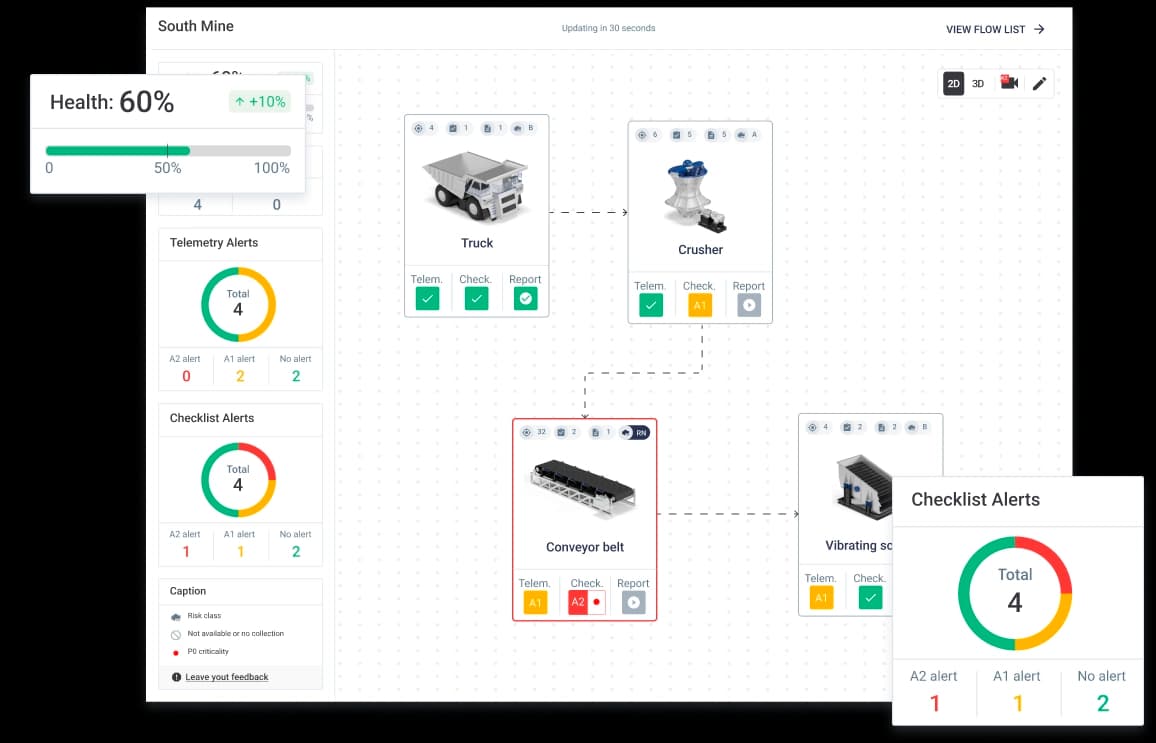Screen dimensions: 1156x743
Task: Click Truck's Report verified badge icon
Action: [x=525, y=298]
